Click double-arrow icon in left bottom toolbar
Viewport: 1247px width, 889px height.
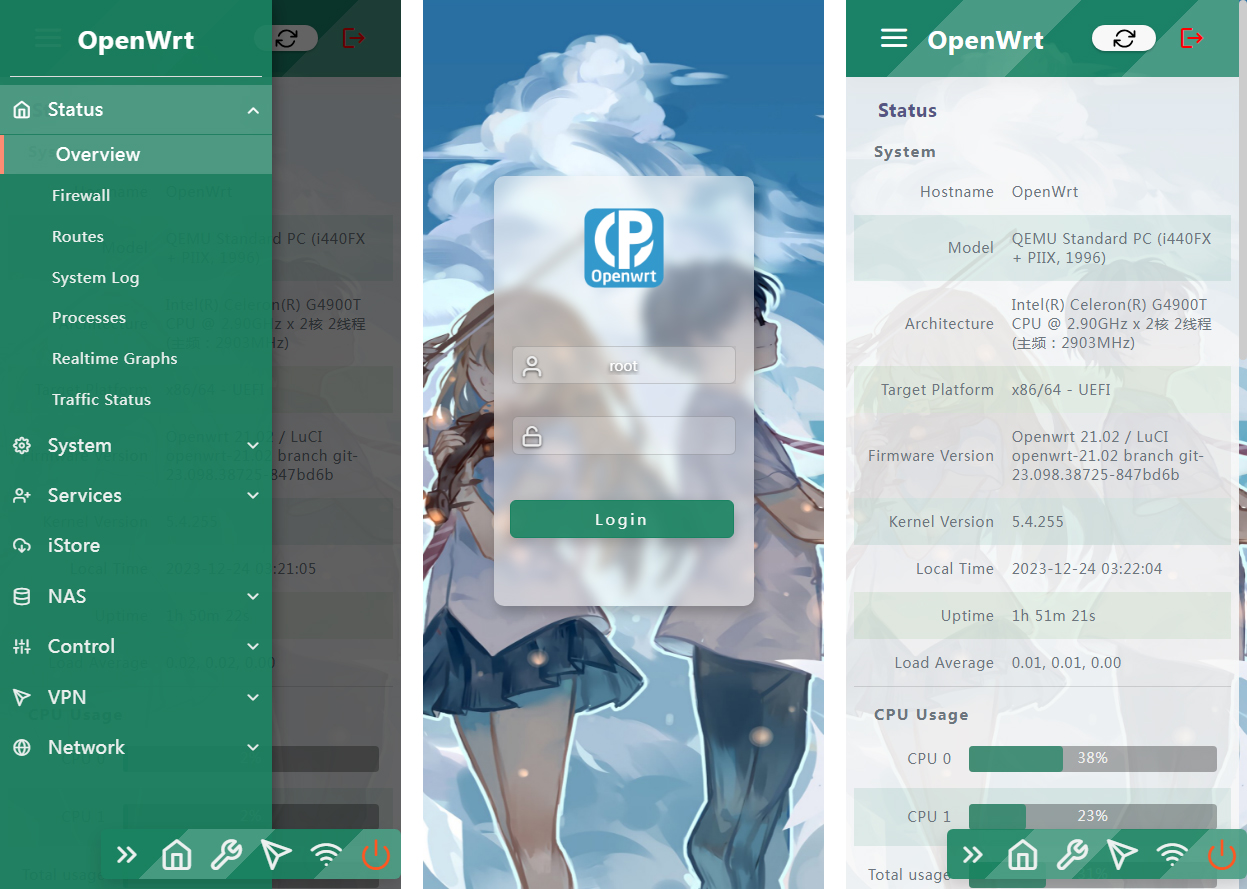(x=127, y=855)
